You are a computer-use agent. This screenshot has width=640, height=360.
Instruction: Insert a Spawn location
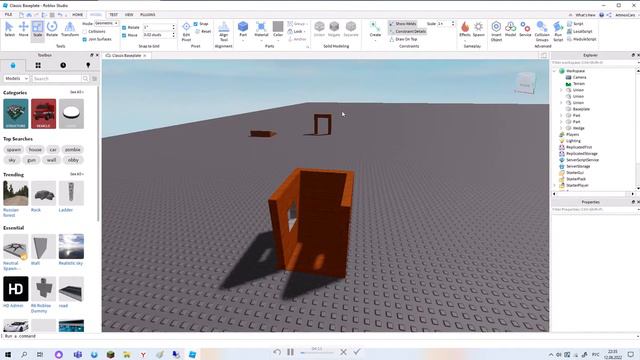[x=478, y=29]
